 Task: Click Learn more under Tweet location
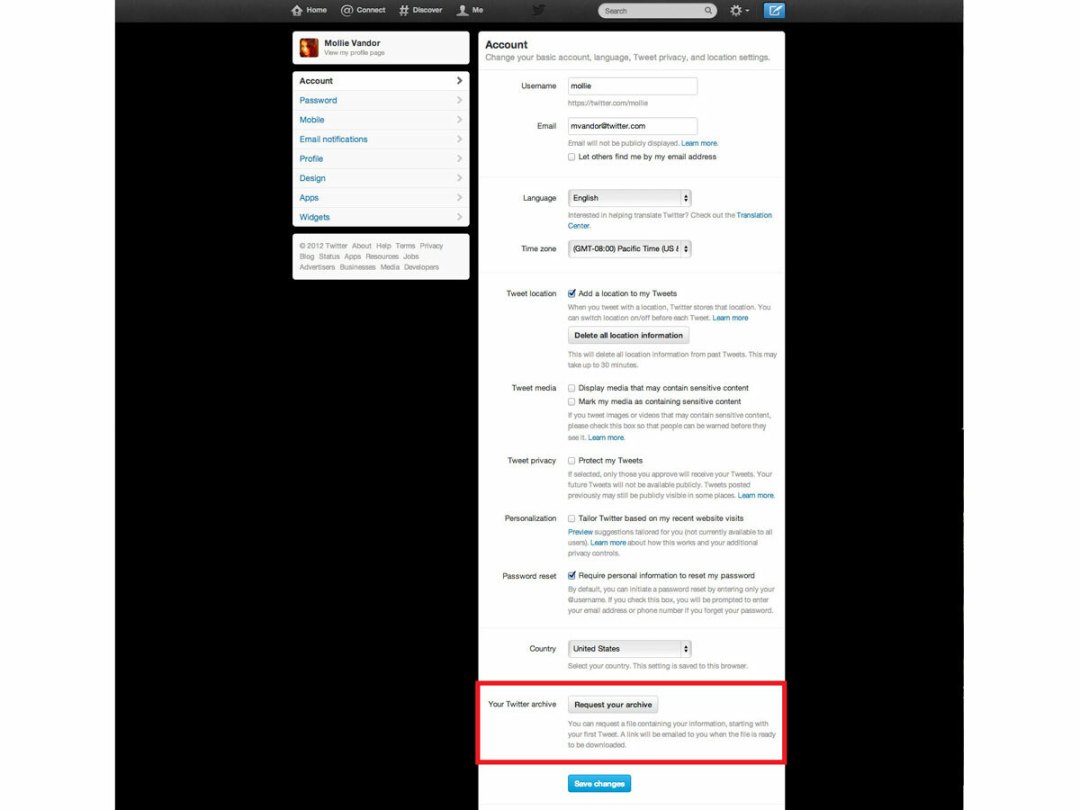coord(730,318)
